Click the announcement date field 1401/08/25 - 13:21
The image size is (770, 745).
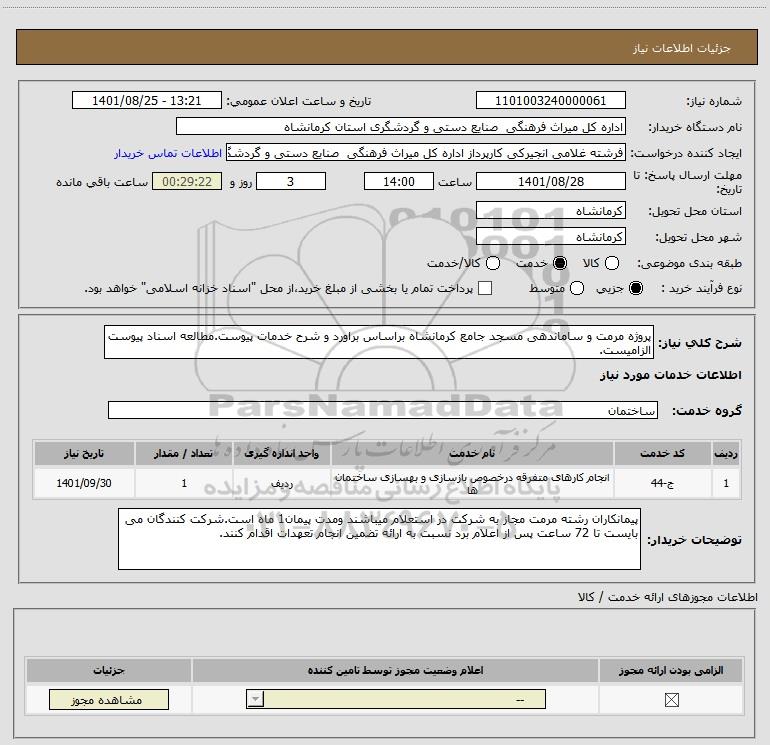point(147,100)
